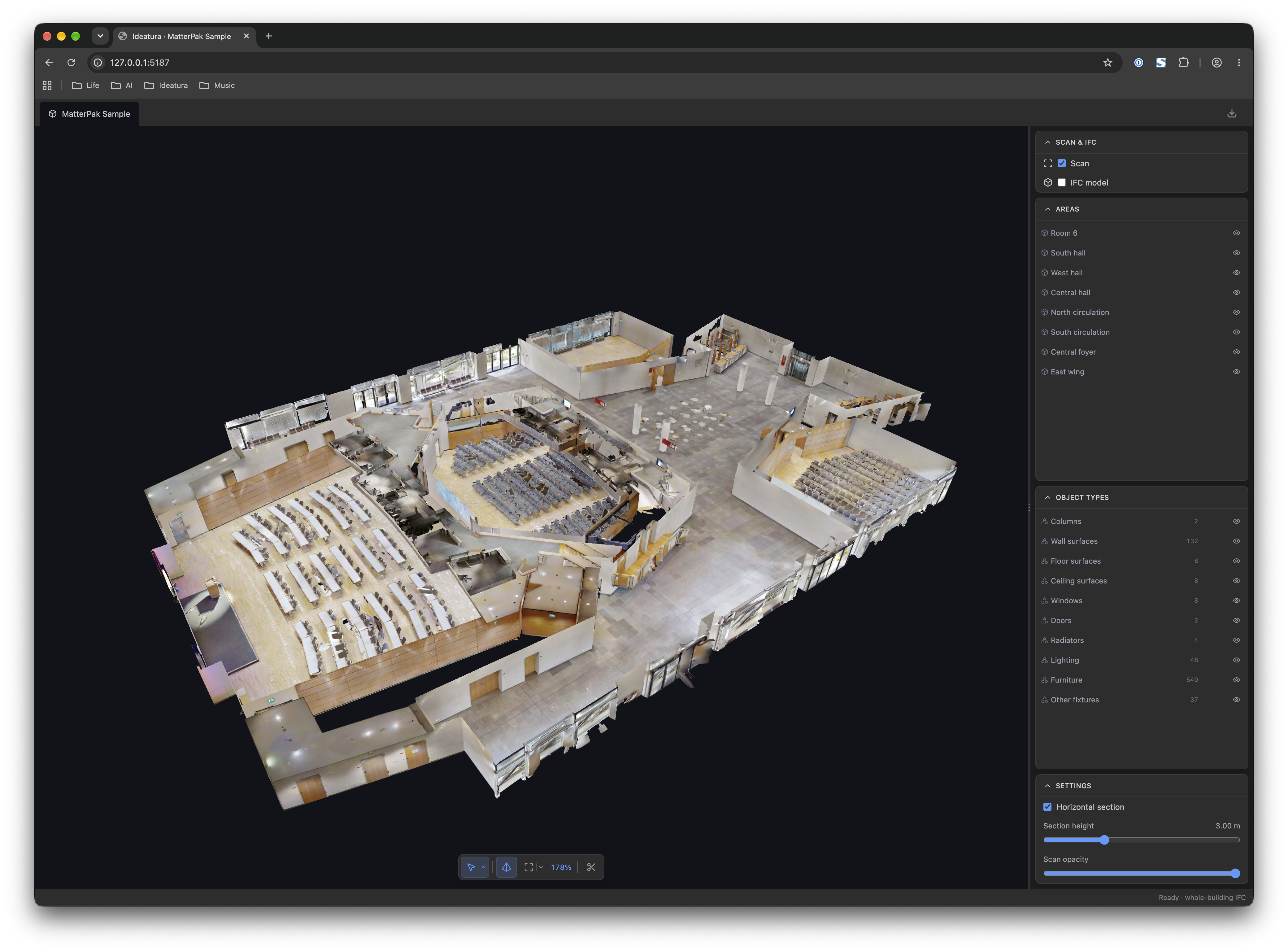Open the 1Password extension icon
This screenshot has height=952, width=1288.
pos(1139,63)
